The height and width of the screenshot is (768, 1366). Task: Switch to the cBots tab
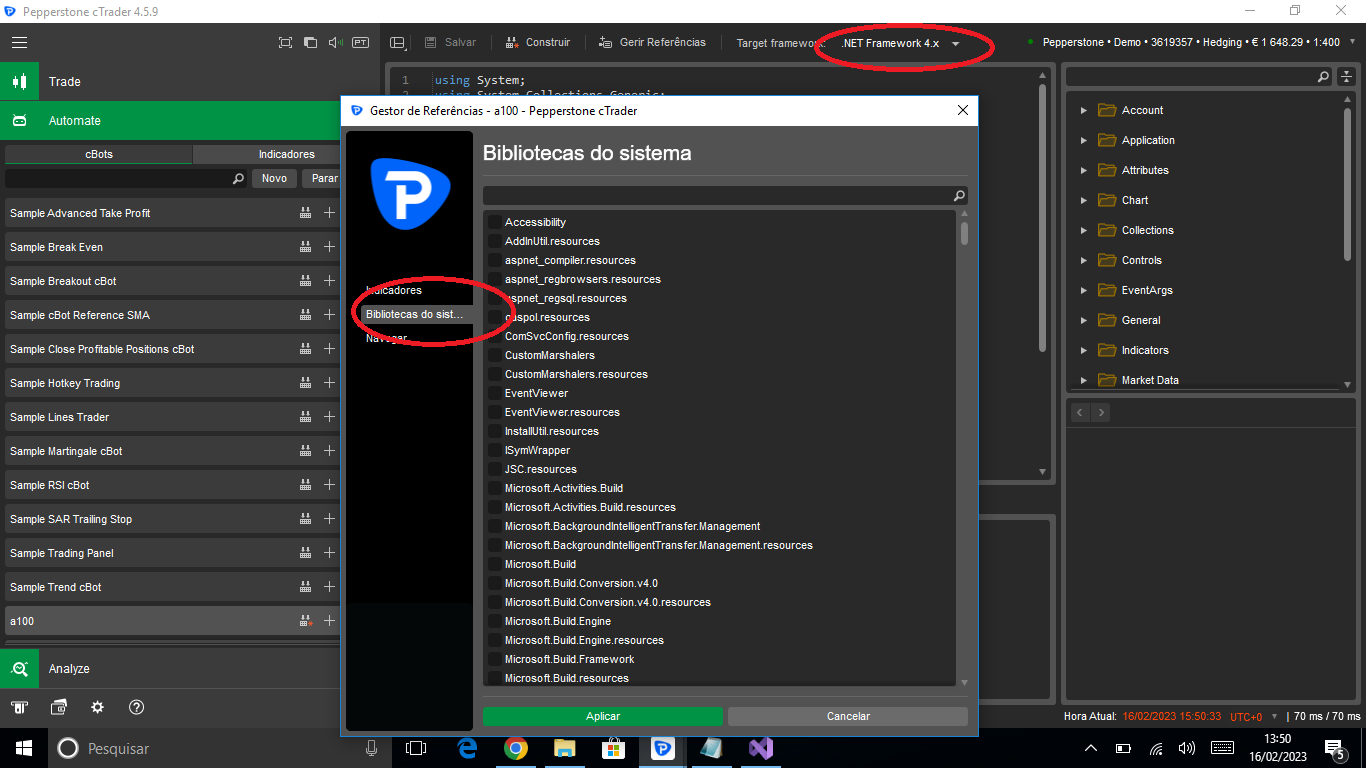[99, 154]
